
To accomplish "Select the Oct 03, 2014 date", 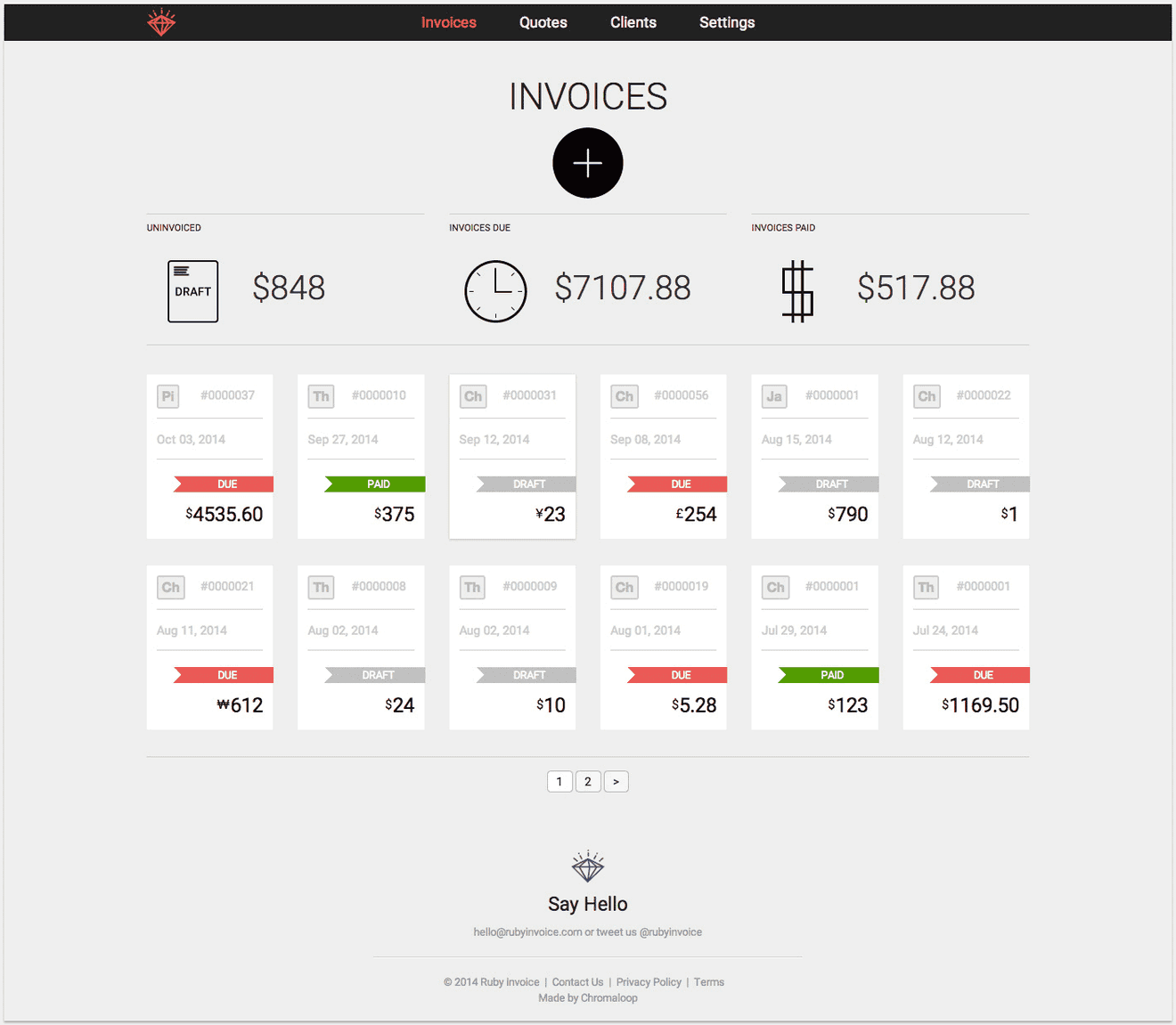I will click(x=191, y=440).
